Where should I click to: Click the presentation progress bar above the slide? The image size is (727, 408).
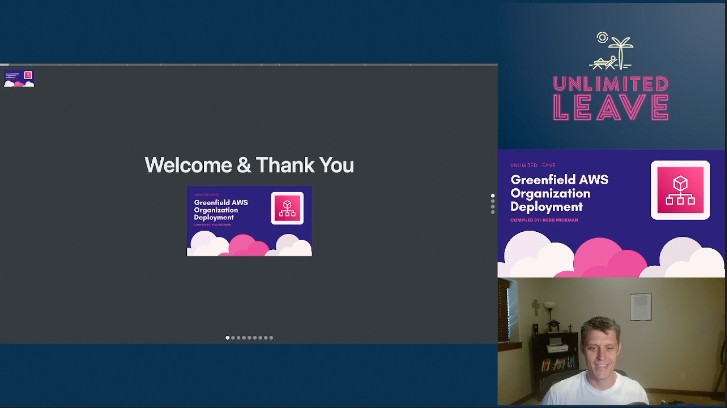[249, 64]
